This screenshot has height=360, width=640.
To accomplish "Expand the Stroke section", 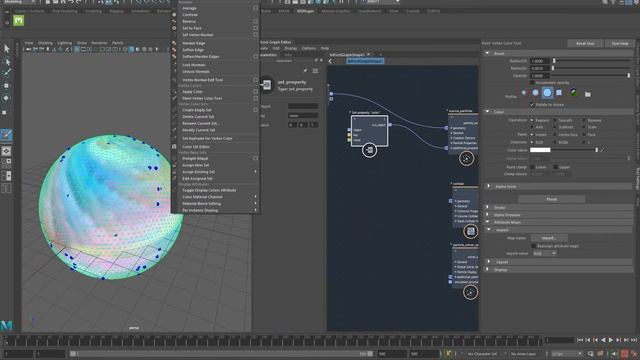I will click(x=487, y=207).
